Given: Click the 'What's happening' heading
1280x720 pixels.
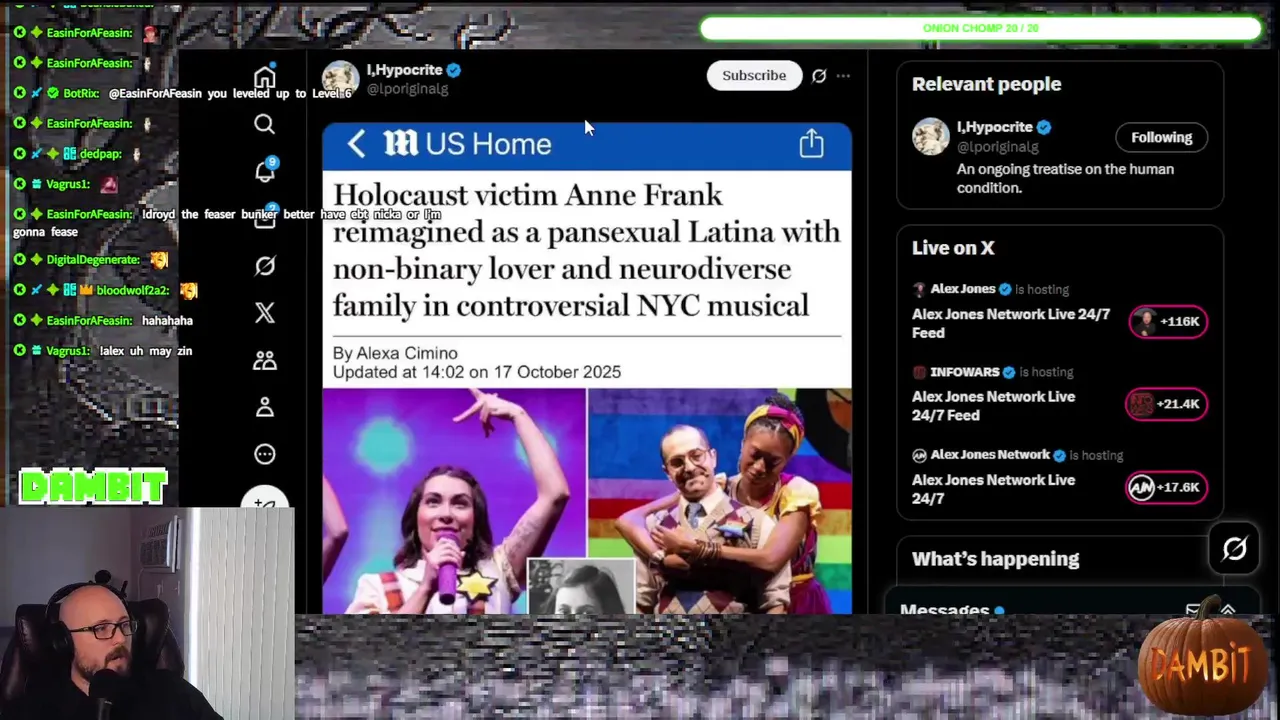Looking at the screenshot, I should click(x=995, y=559).
